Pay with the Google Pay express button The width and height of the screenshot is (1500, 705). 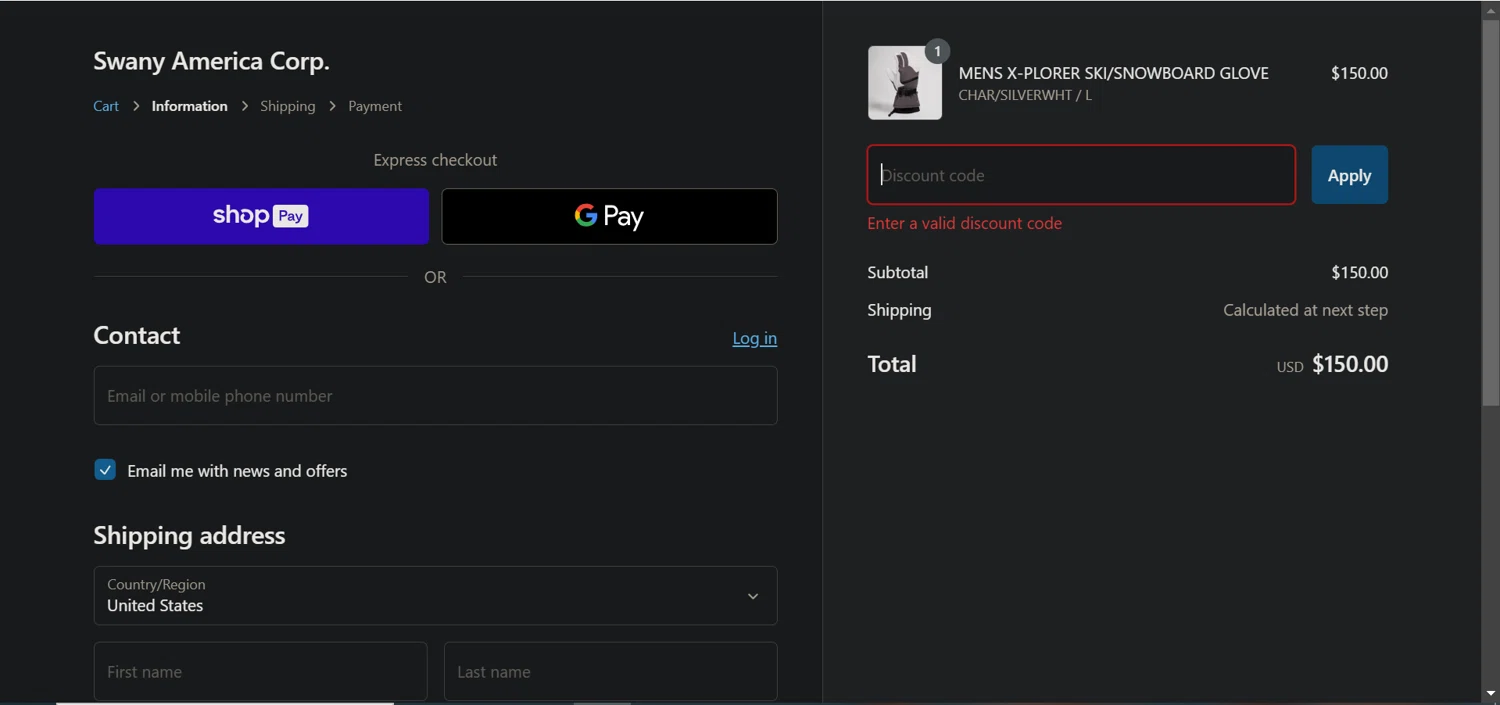tap(609, 216)
